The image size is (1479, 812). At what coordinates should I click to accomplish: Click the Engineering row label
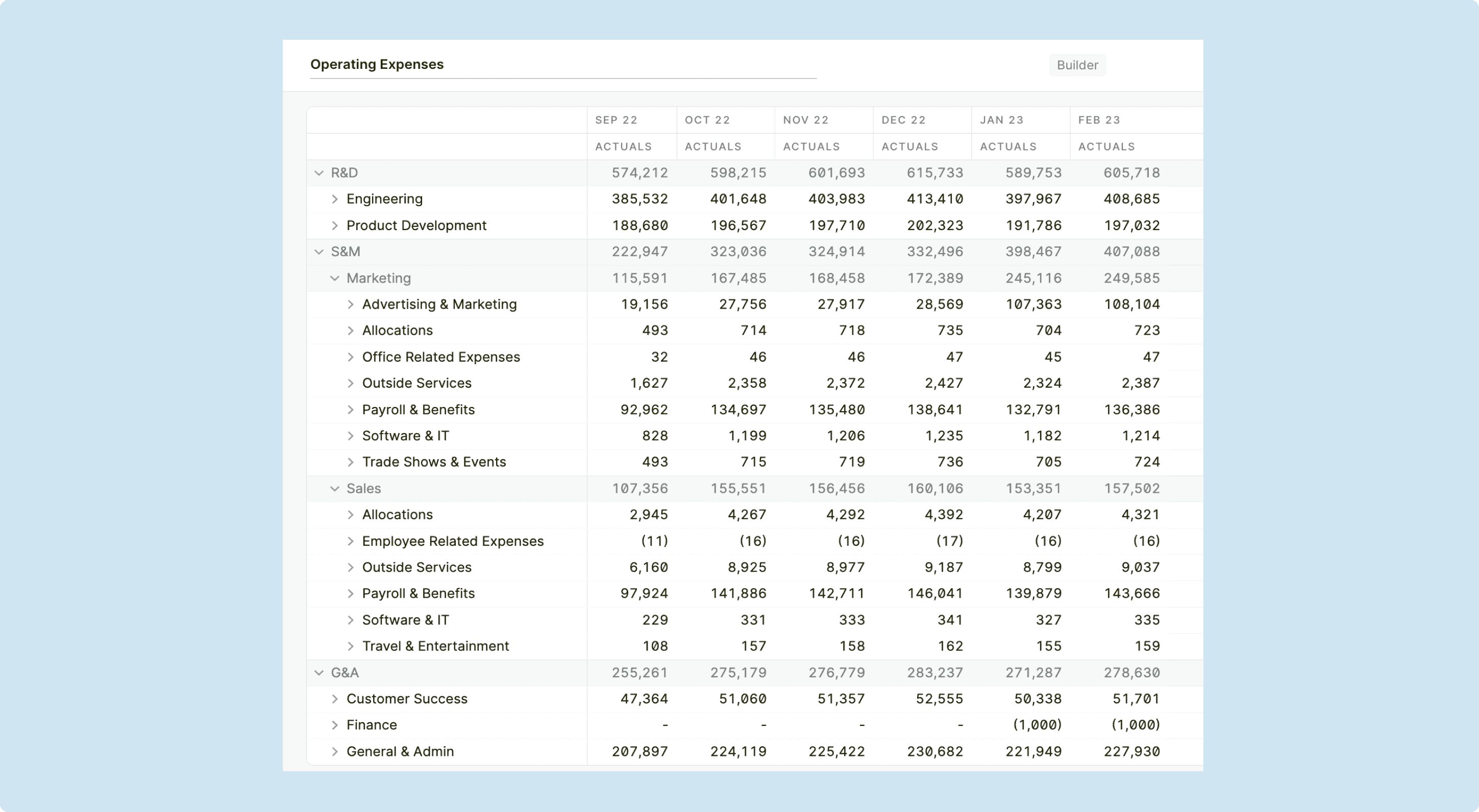(385, 199)
